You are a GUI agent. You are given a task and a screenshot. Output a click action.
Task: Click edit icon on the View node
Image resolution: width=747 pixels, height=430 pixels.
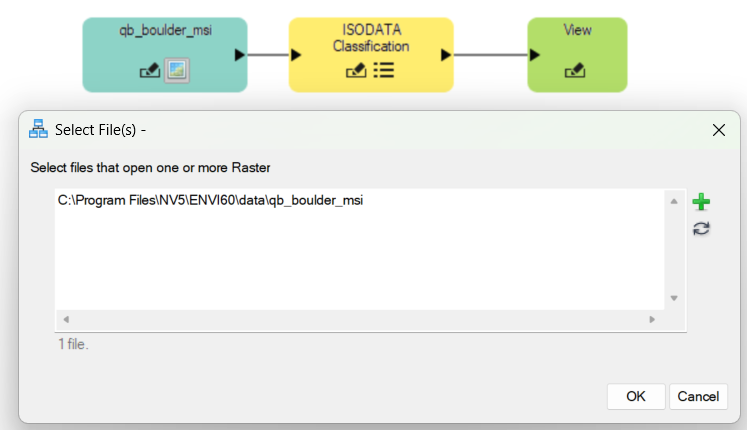pos(574,70)
